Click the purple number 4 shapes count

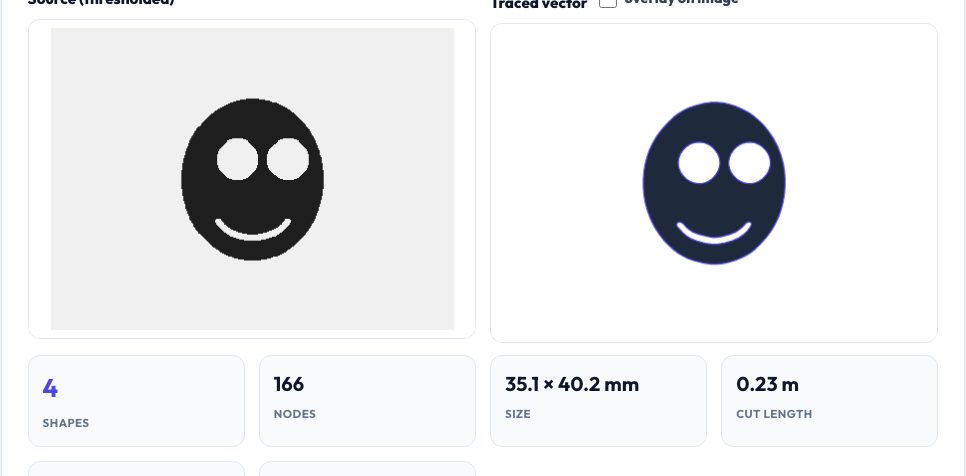pos(50,388)
